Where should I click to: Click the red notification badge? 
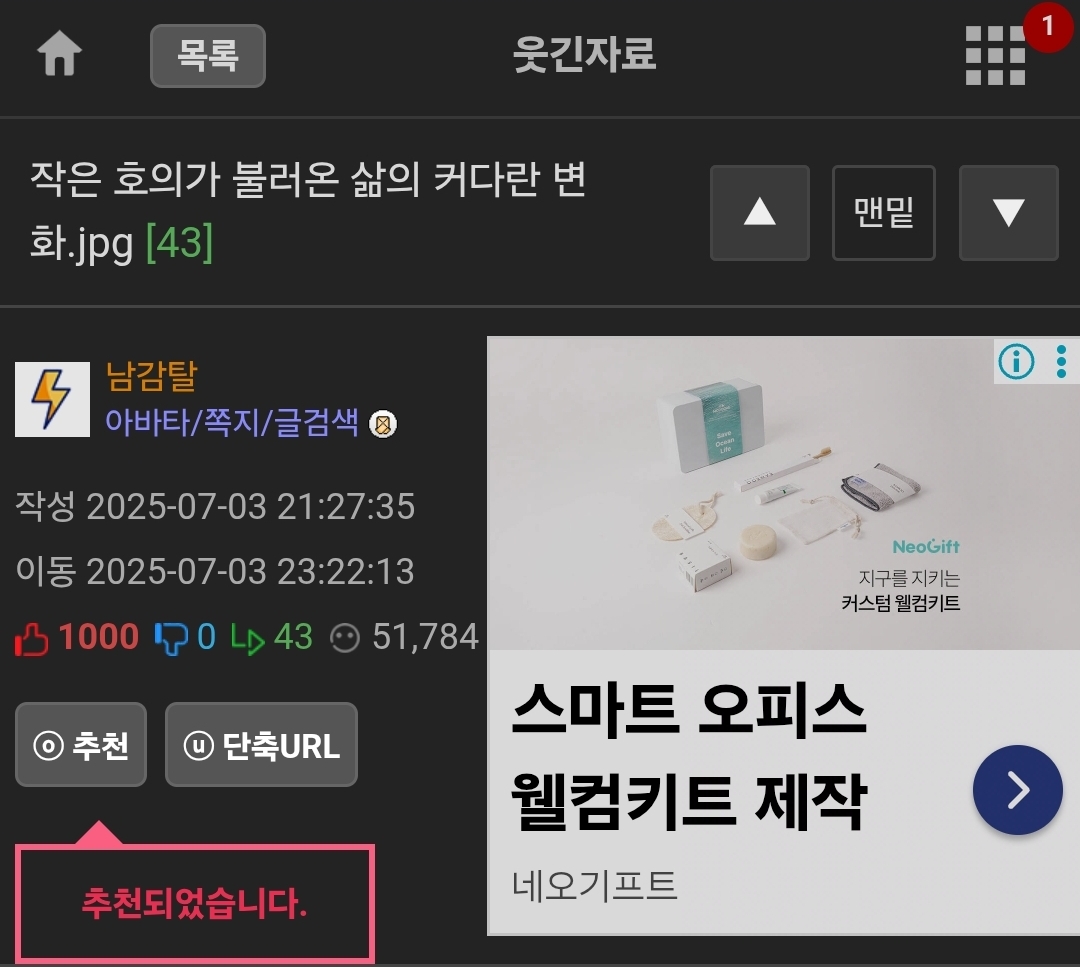click(1048, 27)
